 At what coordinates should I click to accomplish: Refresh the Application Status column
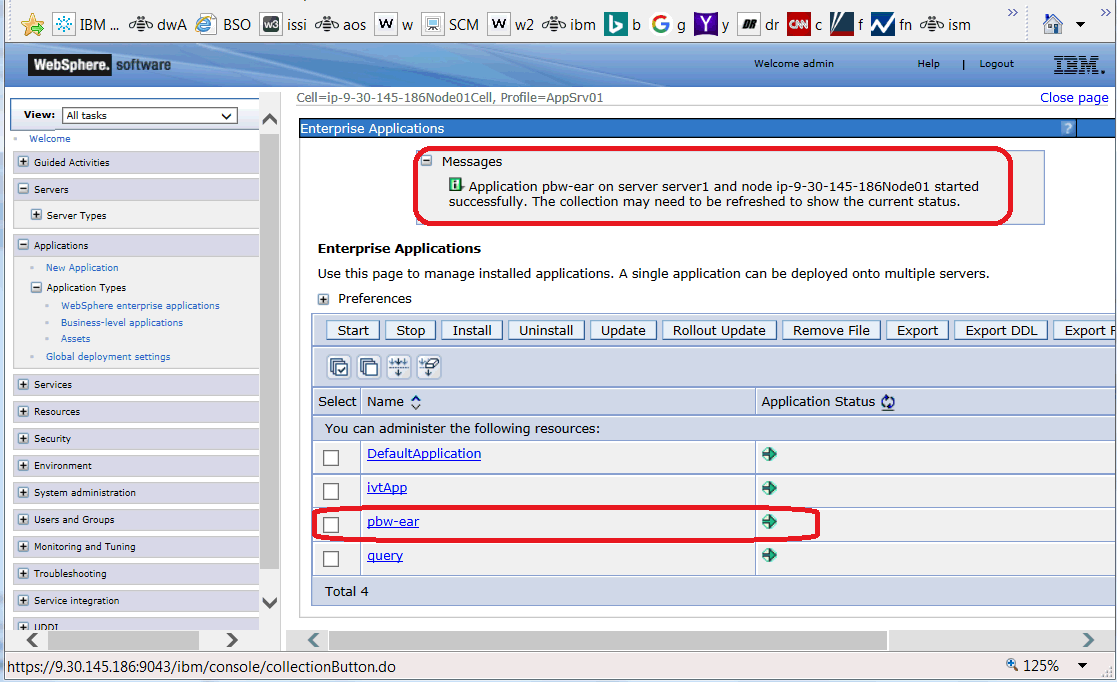pyautogui.click(x=888, y=402)
